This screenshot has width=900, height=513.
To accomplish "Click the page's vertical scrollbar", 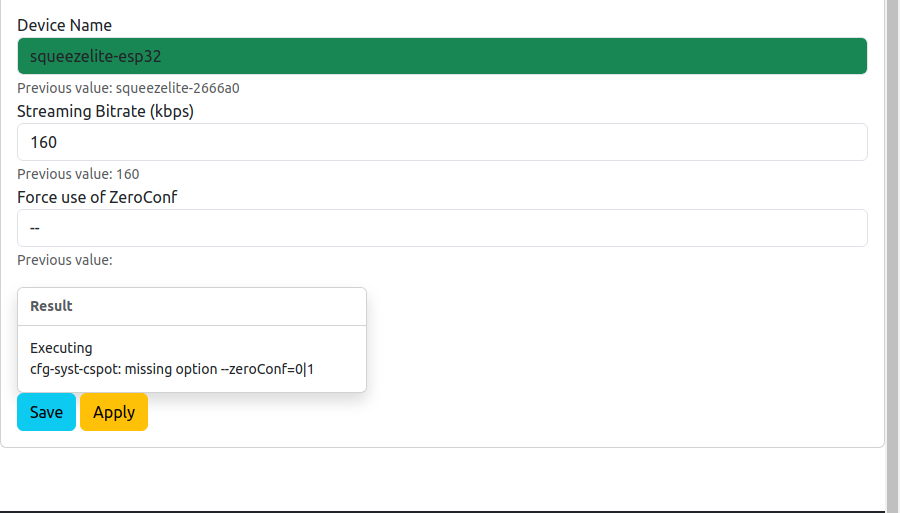I will (x=892, y=250).
